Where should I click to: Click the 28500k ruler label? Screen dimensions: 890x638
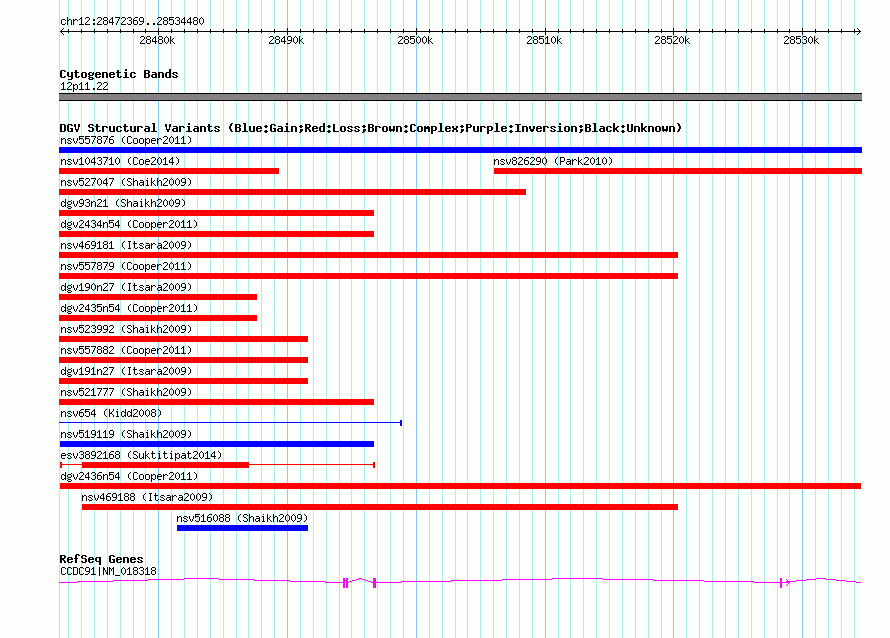click(x=415, y=40)
